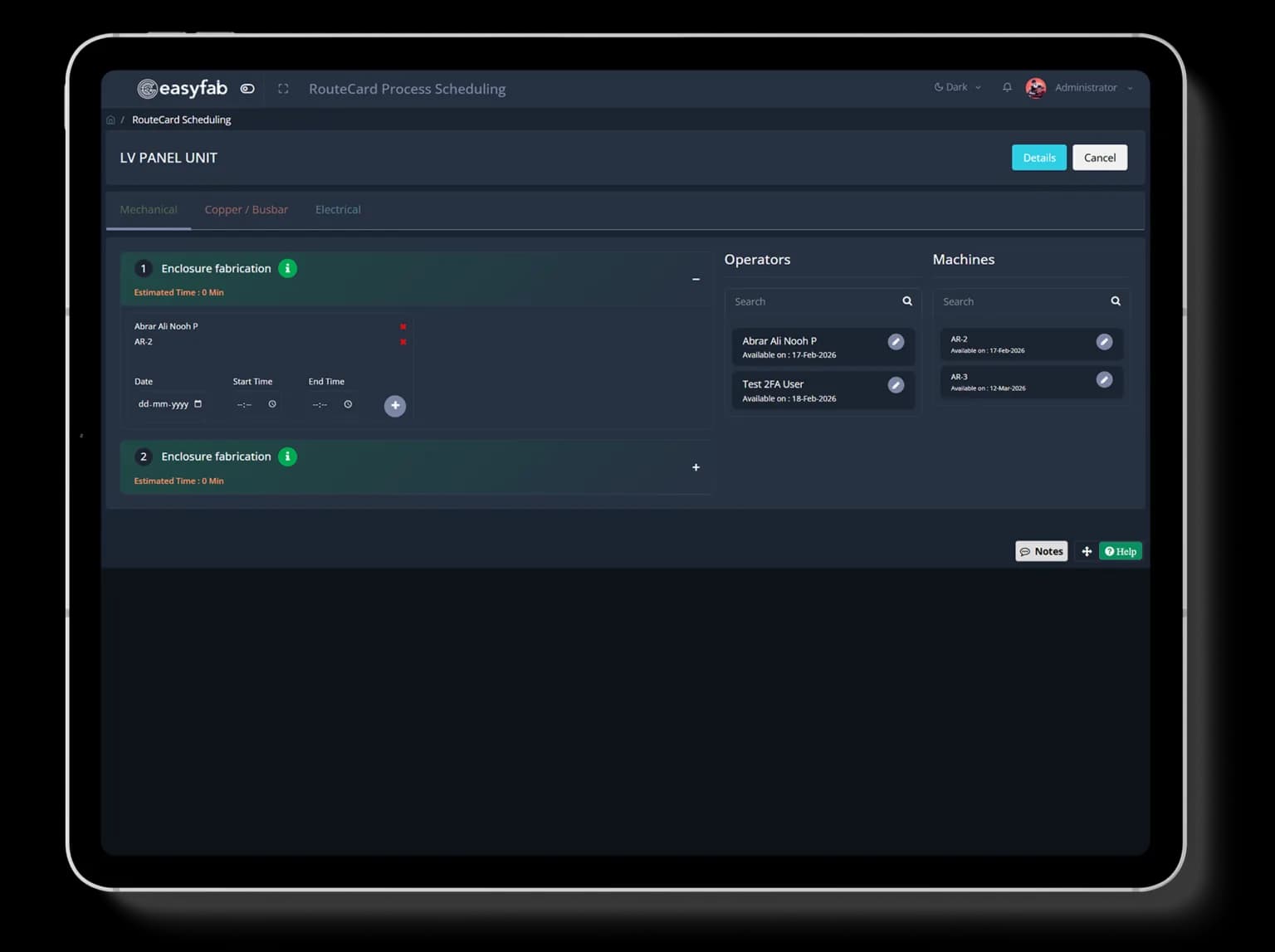This screenshot has height=952, width=1275.
Task: Assign machine AR-3 with its pencil icon
Action: [1104, 379]
